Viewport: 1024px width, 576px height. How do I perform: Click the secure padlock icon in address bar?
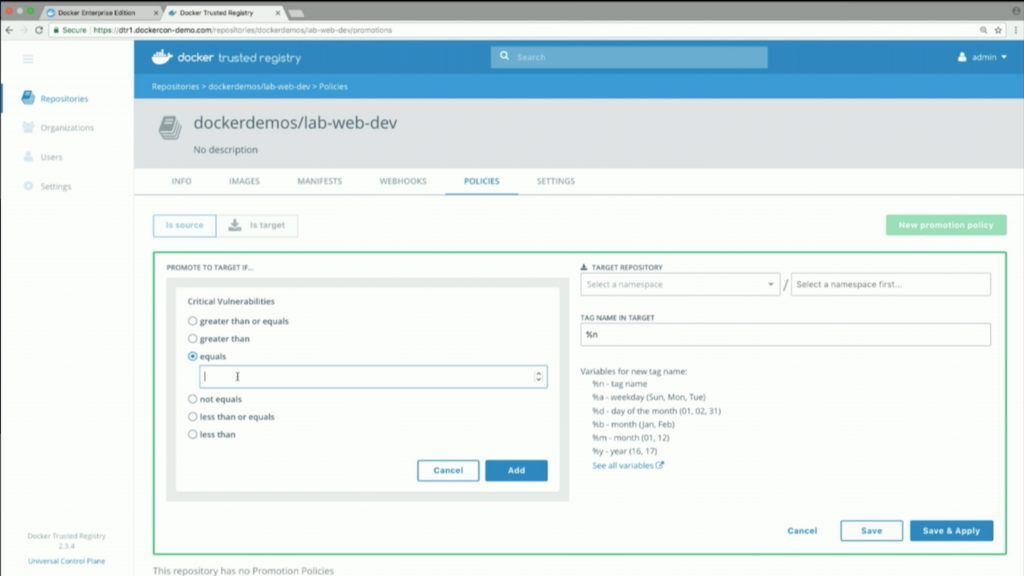[56, 30]
